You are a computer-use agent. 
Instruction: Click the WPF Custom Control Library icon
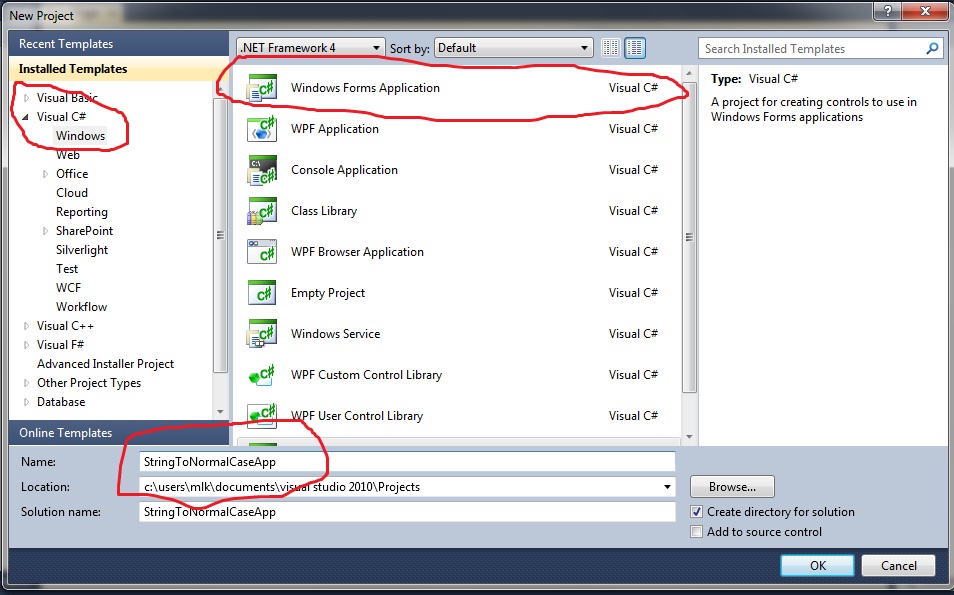coord(262,375)
